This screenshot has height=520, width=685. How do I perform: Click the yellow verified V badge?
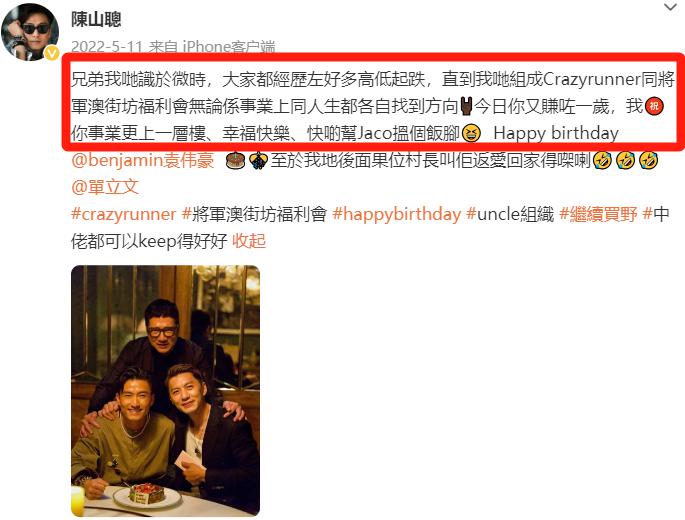[x=52, y=53]
